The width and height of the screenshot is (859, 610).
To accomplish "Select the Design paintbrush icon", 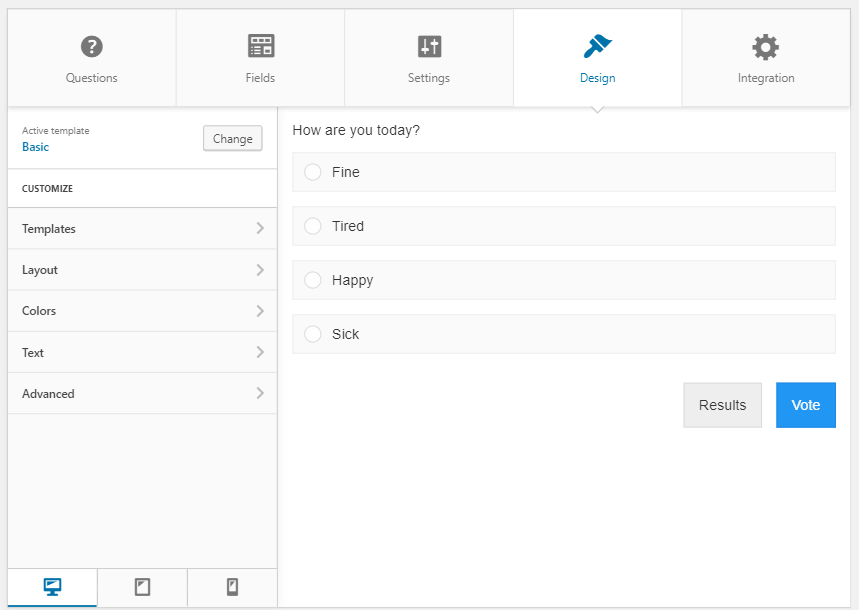I will [x=597, y=46].
